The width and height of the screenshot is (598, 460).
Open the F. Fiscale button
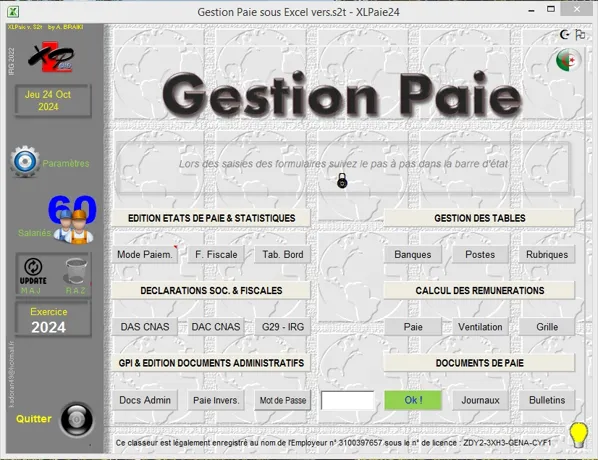click(216, 254)
